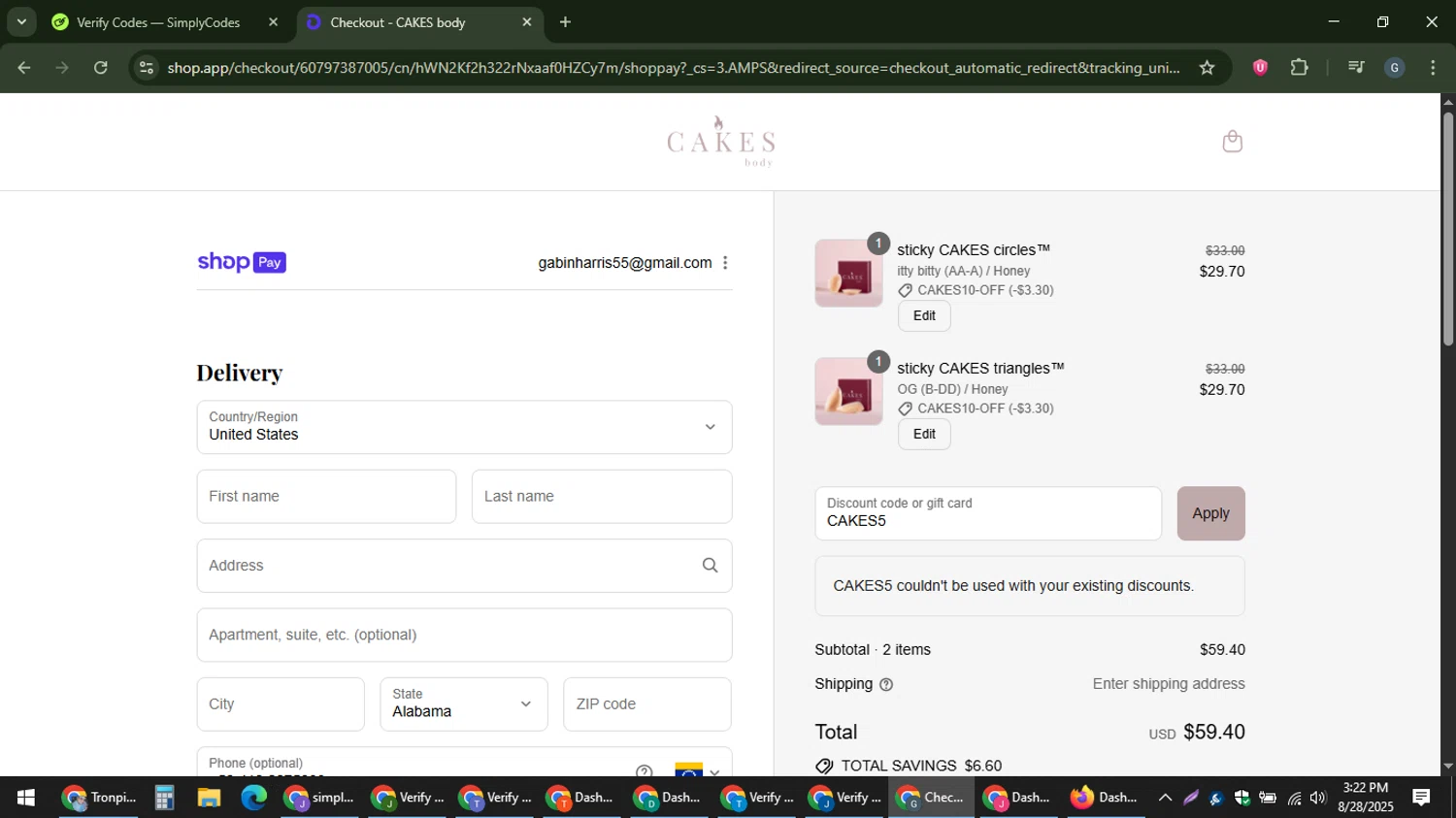Open Chrome three-dot menu
The height and width of the screenshot is (818, 1456).
[1433, 68]
